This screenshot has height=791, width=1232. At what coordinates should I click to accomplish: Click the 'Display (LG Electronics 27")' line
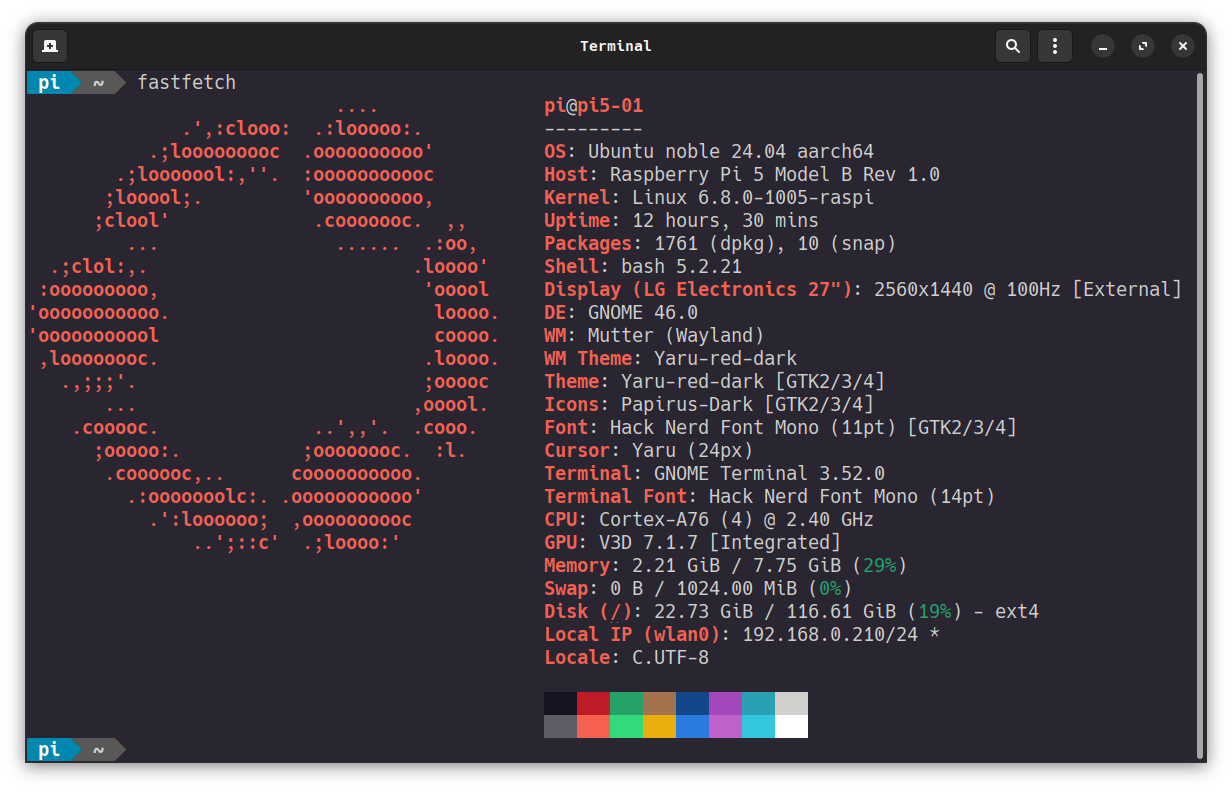click(863, 290)
